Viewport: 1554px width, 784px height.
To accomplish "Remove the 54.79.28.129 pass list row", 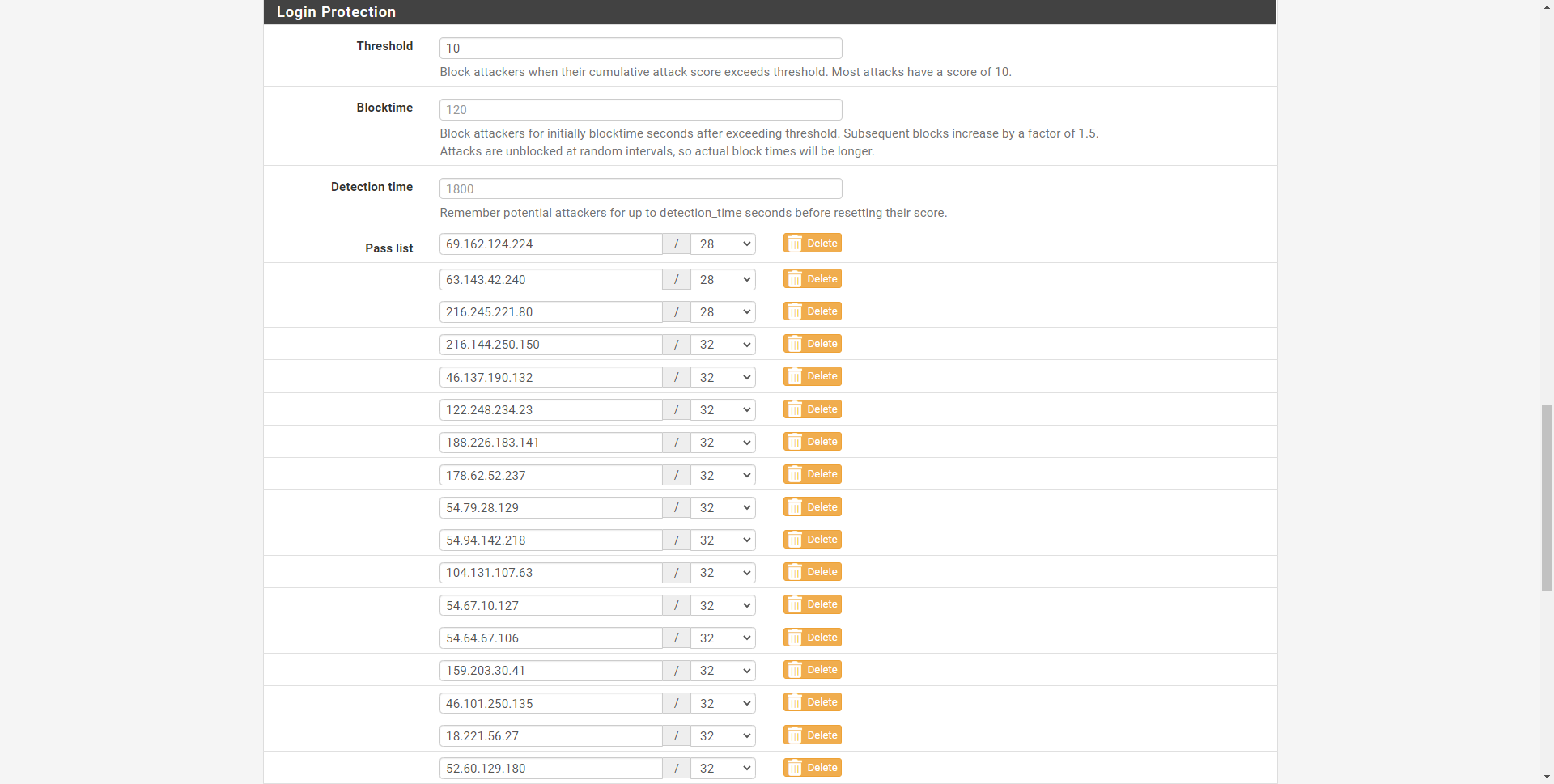I will (812, 507).
